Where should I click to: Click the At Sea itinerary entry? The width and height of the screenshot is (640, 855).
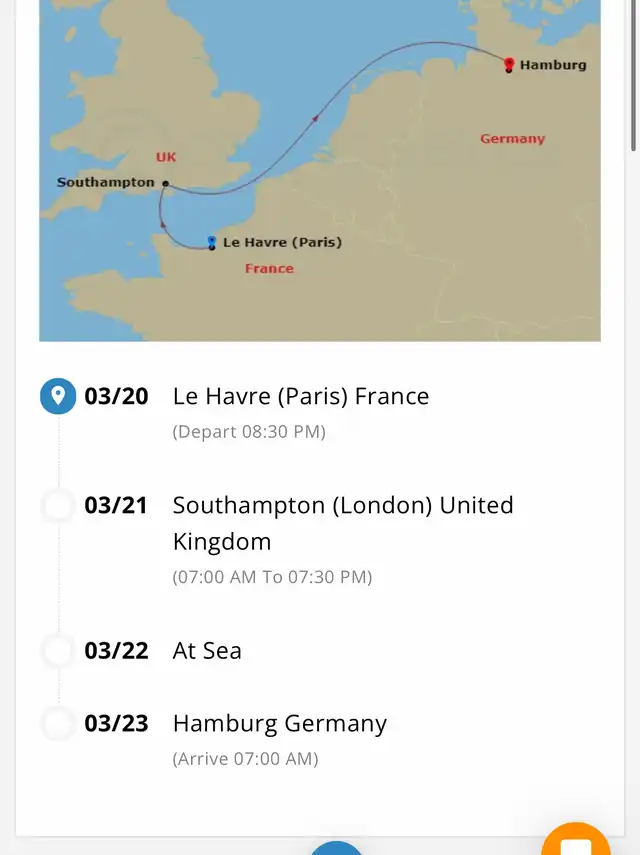[x=207, y=651]
